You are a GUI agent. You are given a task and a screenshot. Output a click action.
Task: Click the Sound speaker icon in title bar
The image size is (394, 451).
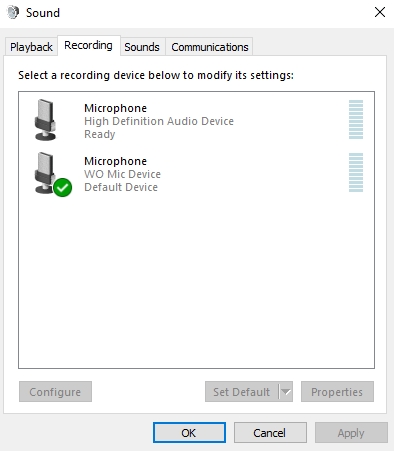tap(13, 13)
